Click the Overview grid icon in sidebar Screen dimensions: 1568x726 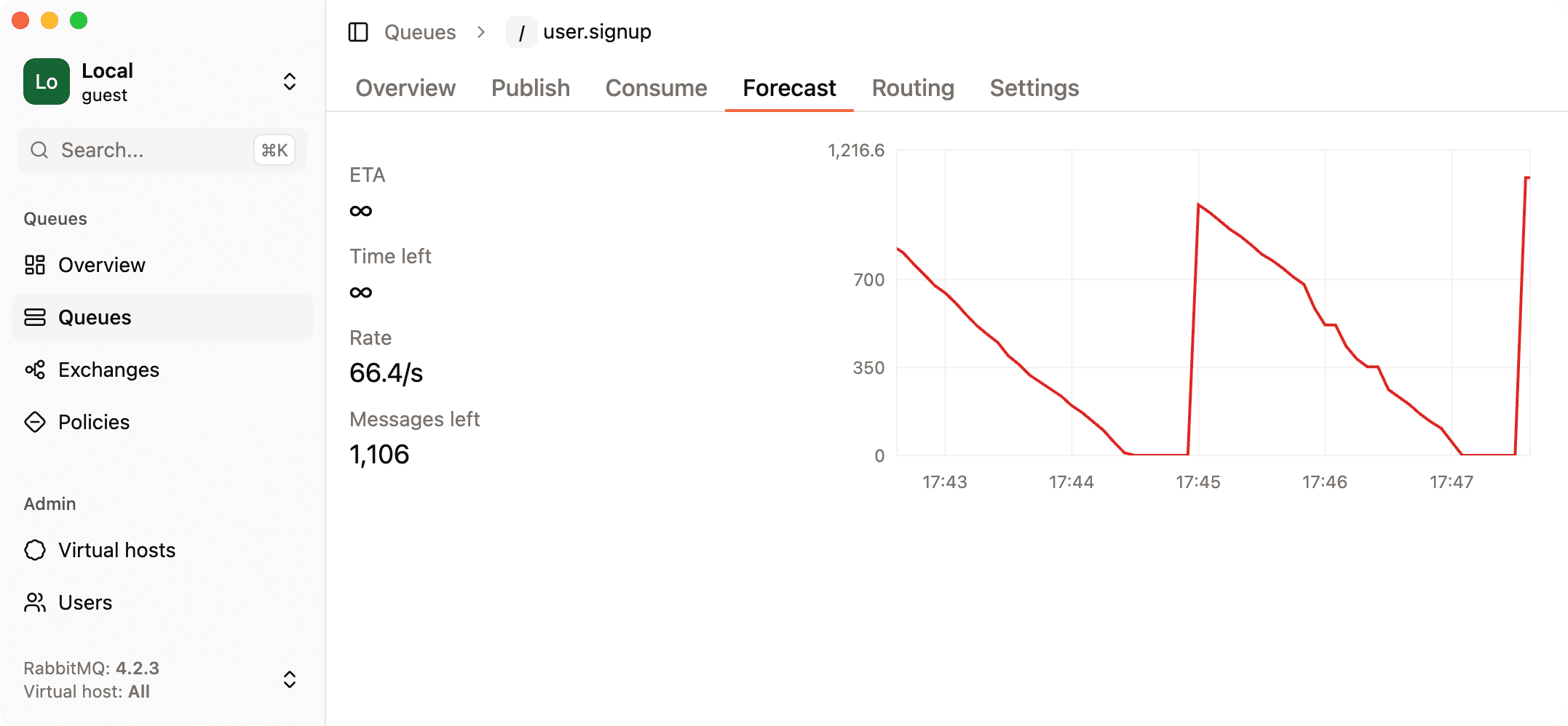pyautogui.click(x=35, y=265)
